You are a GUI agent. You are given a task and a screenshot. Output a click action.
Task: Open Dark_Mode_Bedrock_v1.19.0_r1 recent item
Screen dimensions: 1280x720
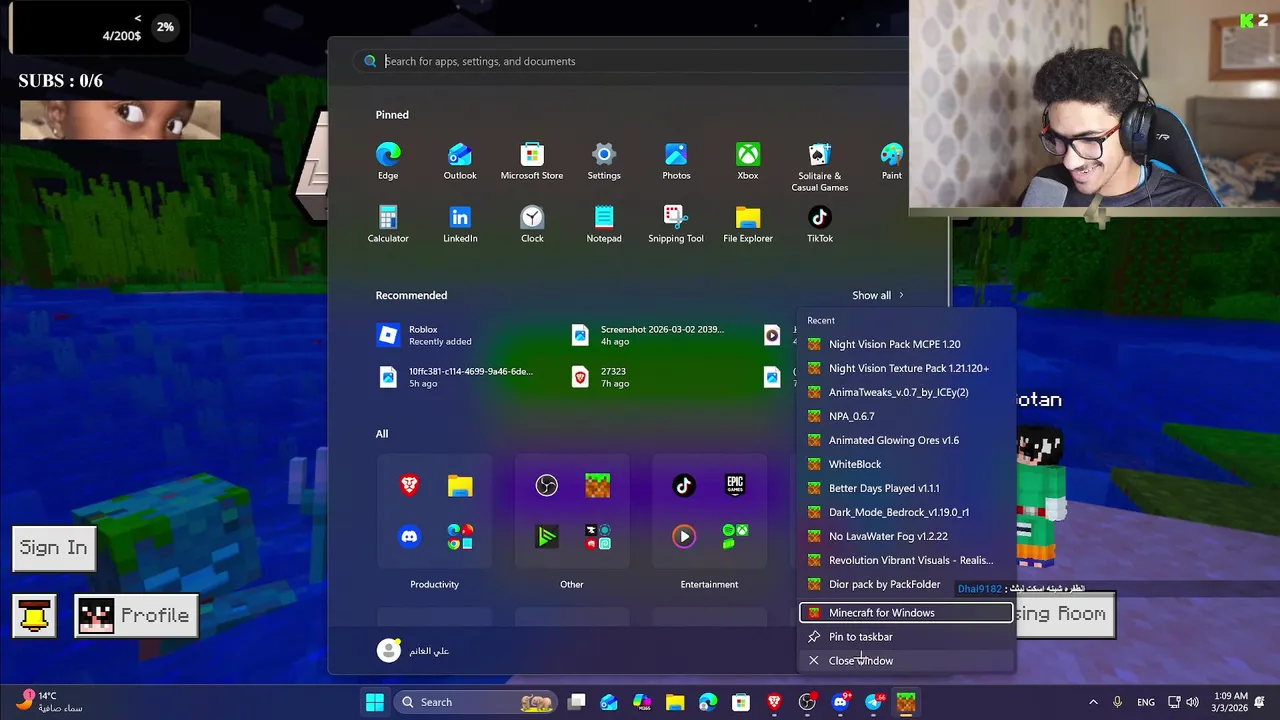pyautogui.click(x=906, y=512)
